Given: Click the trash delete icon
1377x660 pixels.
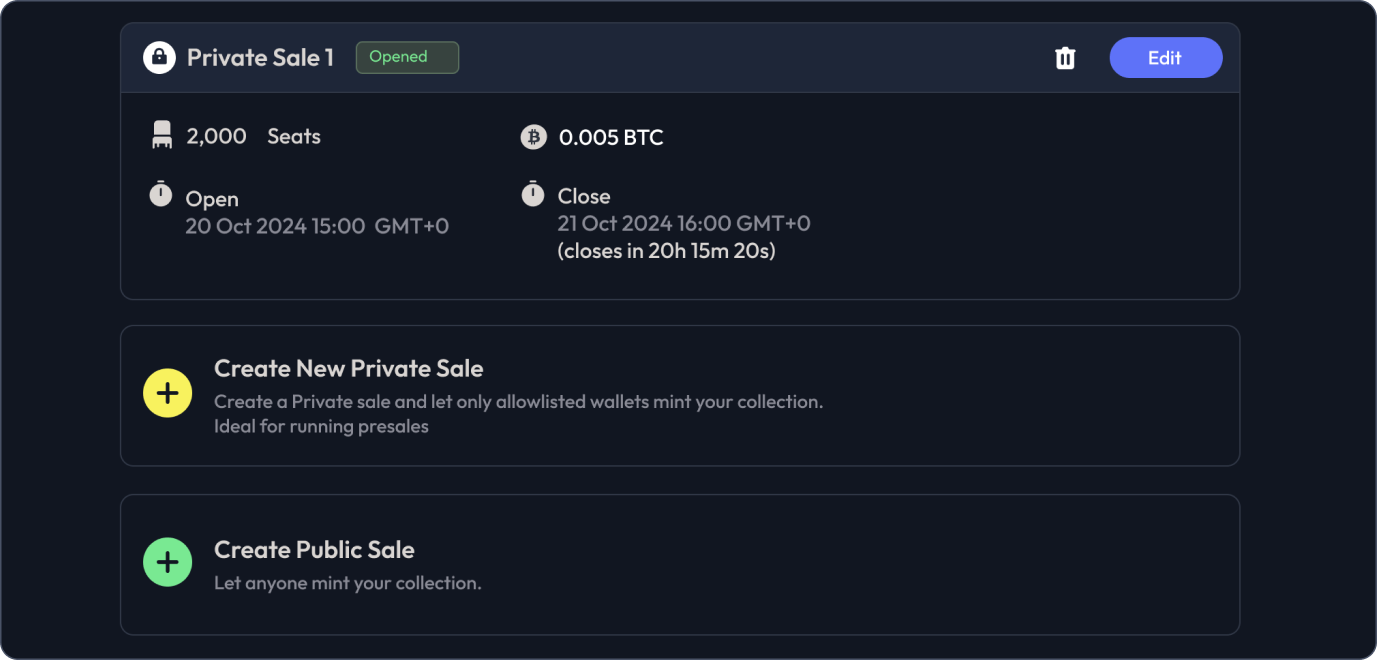Looking at the screenshot, I should [x=1065, y=58].
